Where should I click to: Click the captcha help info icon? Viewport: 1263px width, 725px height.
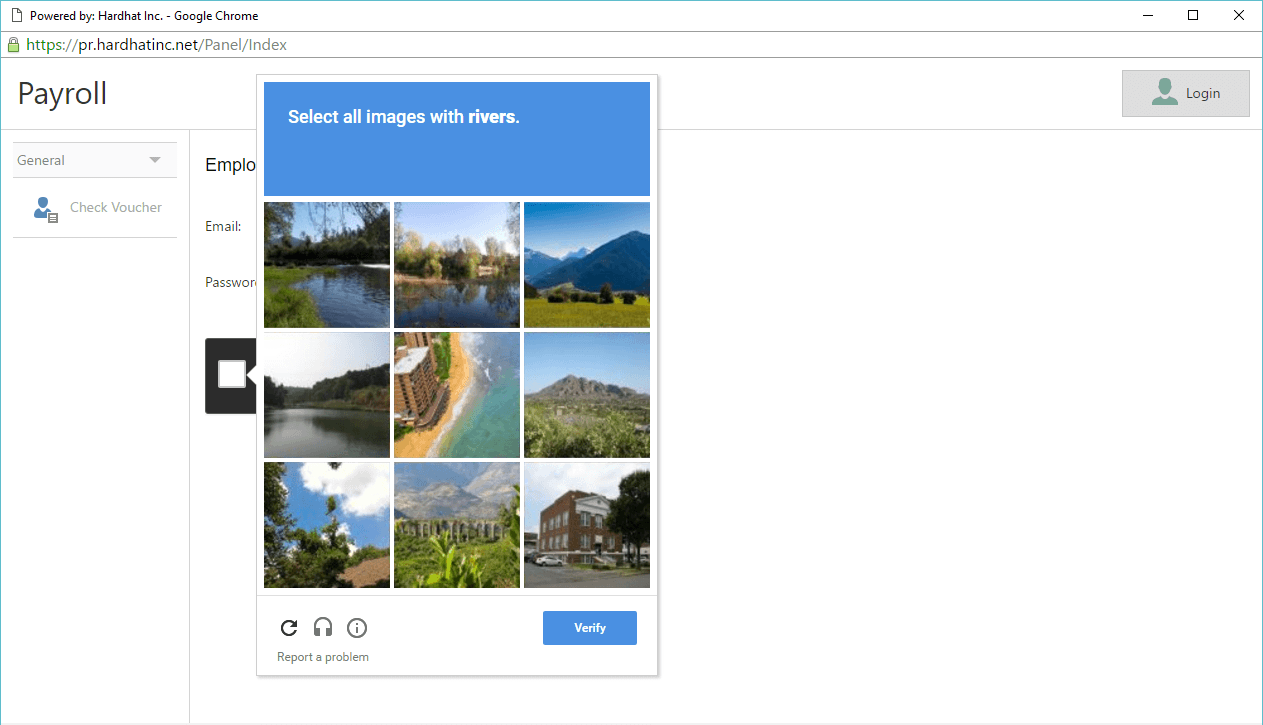[x=357, y=628]
